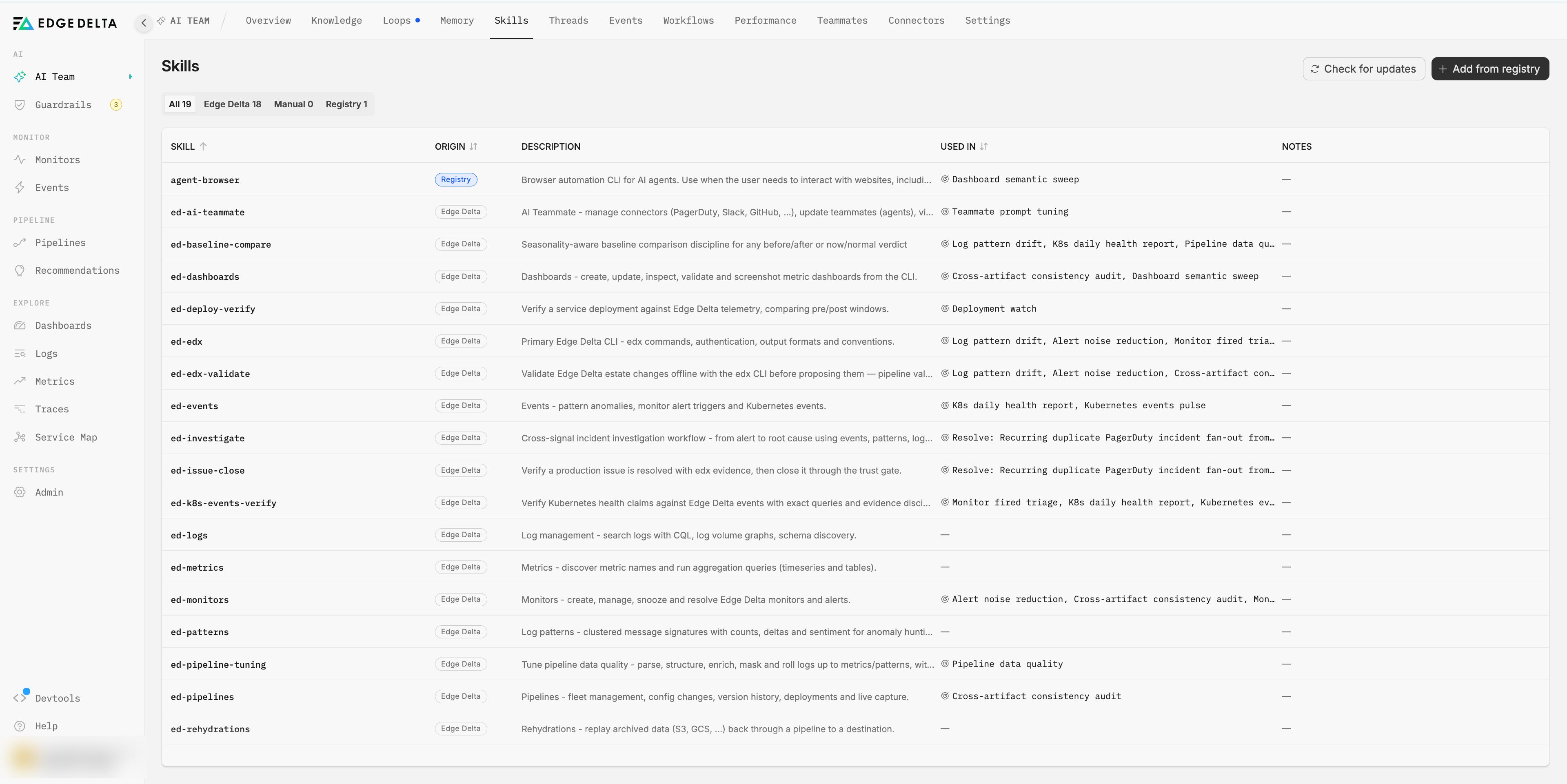1567x784 pixels.
Task: Click the Edge Delta logo
Action: click(65, 23)
